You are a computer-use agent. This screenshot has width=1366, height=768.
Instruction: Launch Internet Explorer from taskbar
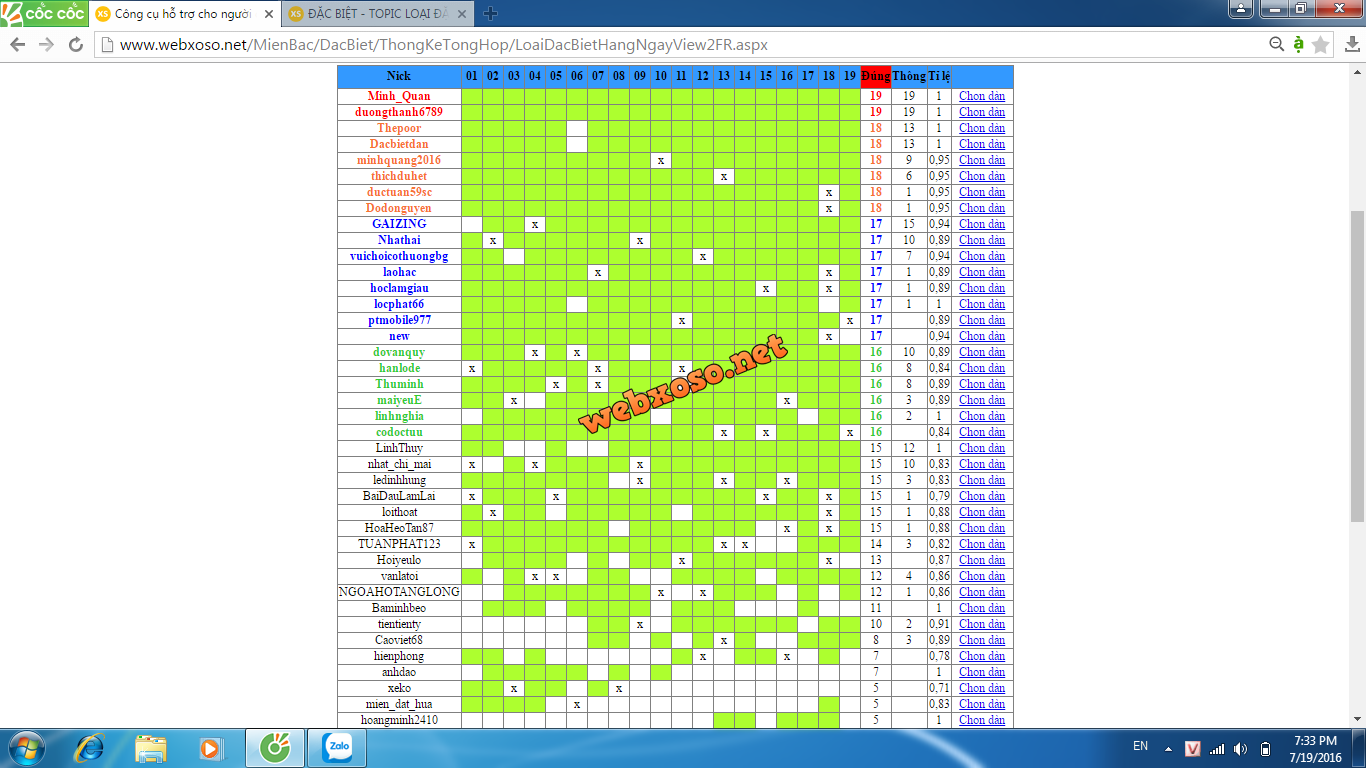[x=90, y=747]
